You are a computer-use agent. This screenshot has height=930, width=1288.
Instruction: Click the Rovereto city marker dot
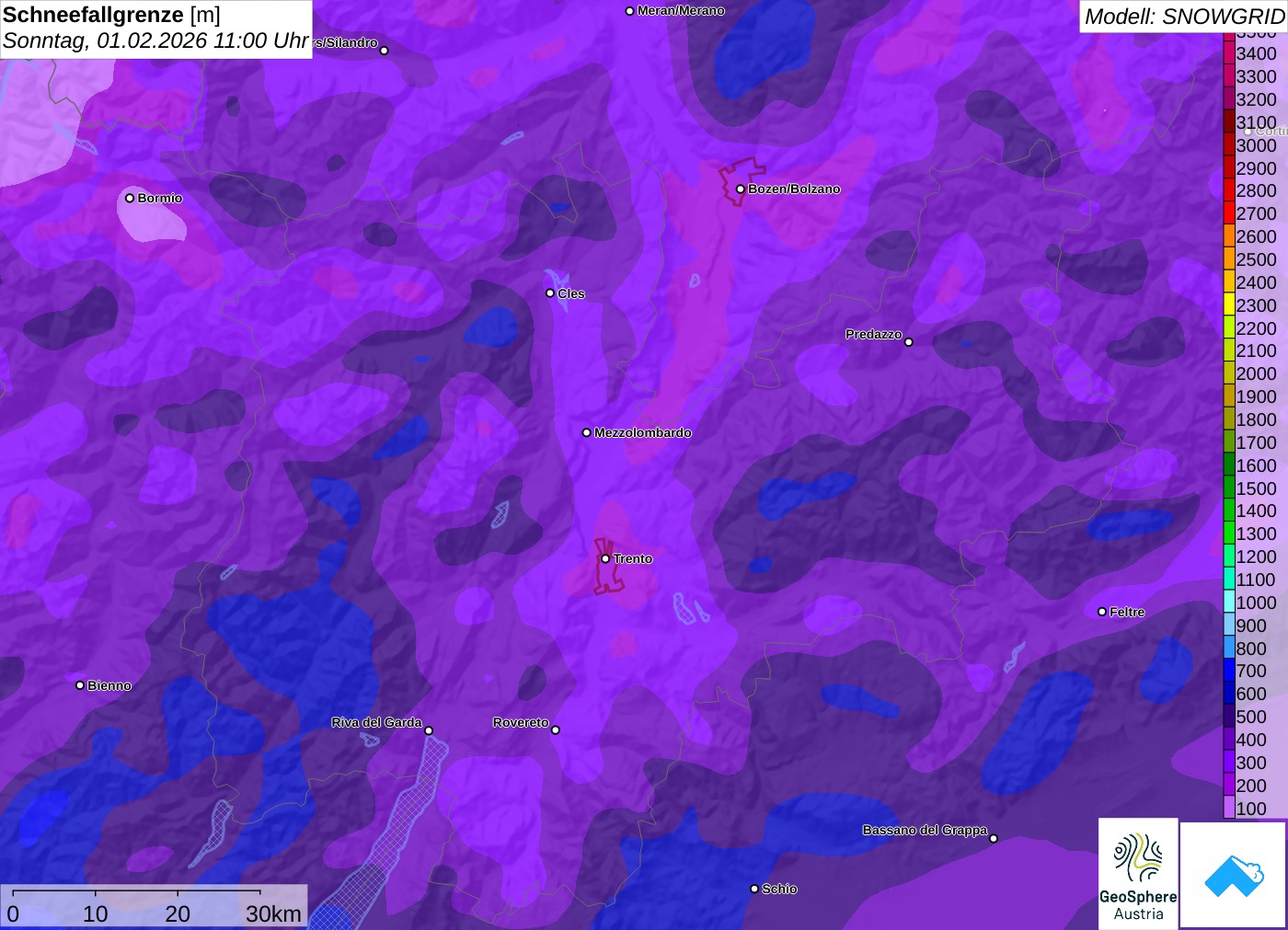click(x=555, y=730)
